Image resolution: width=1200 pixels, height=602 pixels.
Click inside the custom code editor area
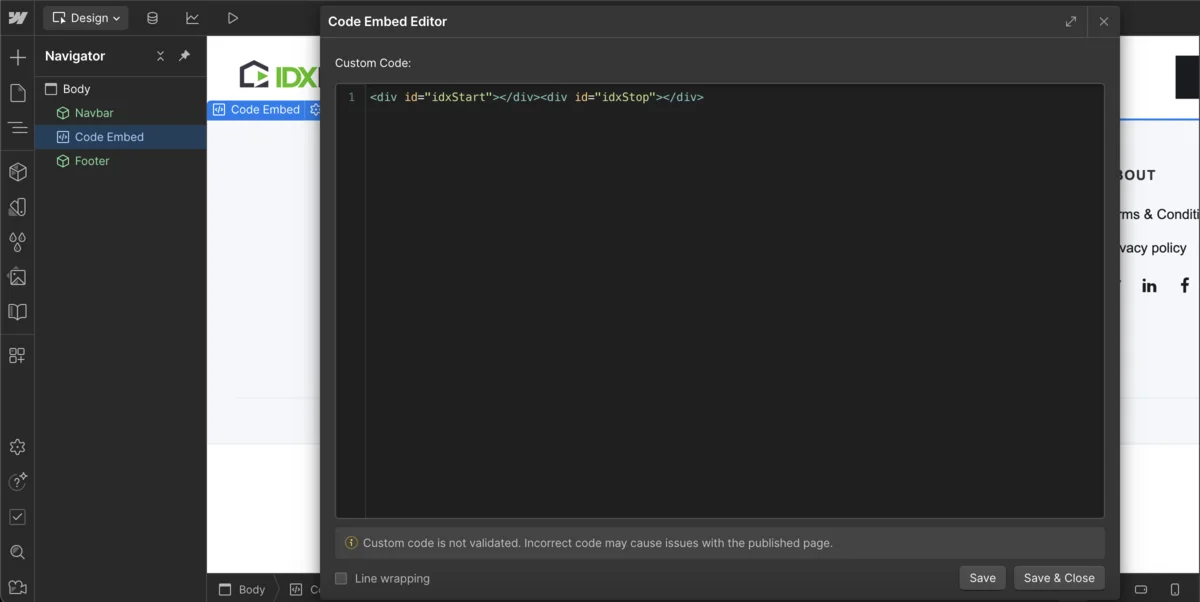pos(734,300)
